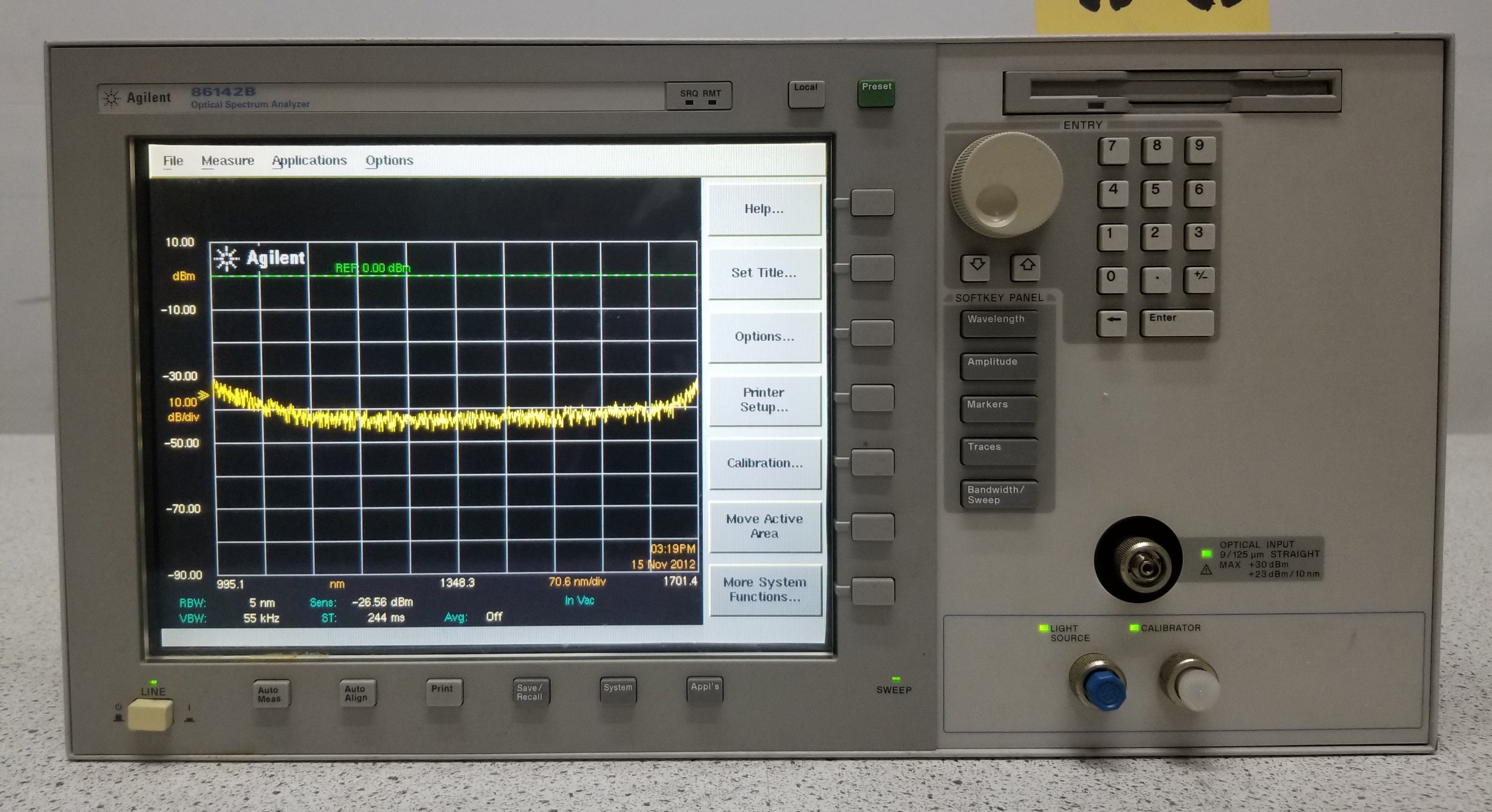Click numeric key 0
The height and width of the screenshot is (812, 1492).
(1112, 280)
